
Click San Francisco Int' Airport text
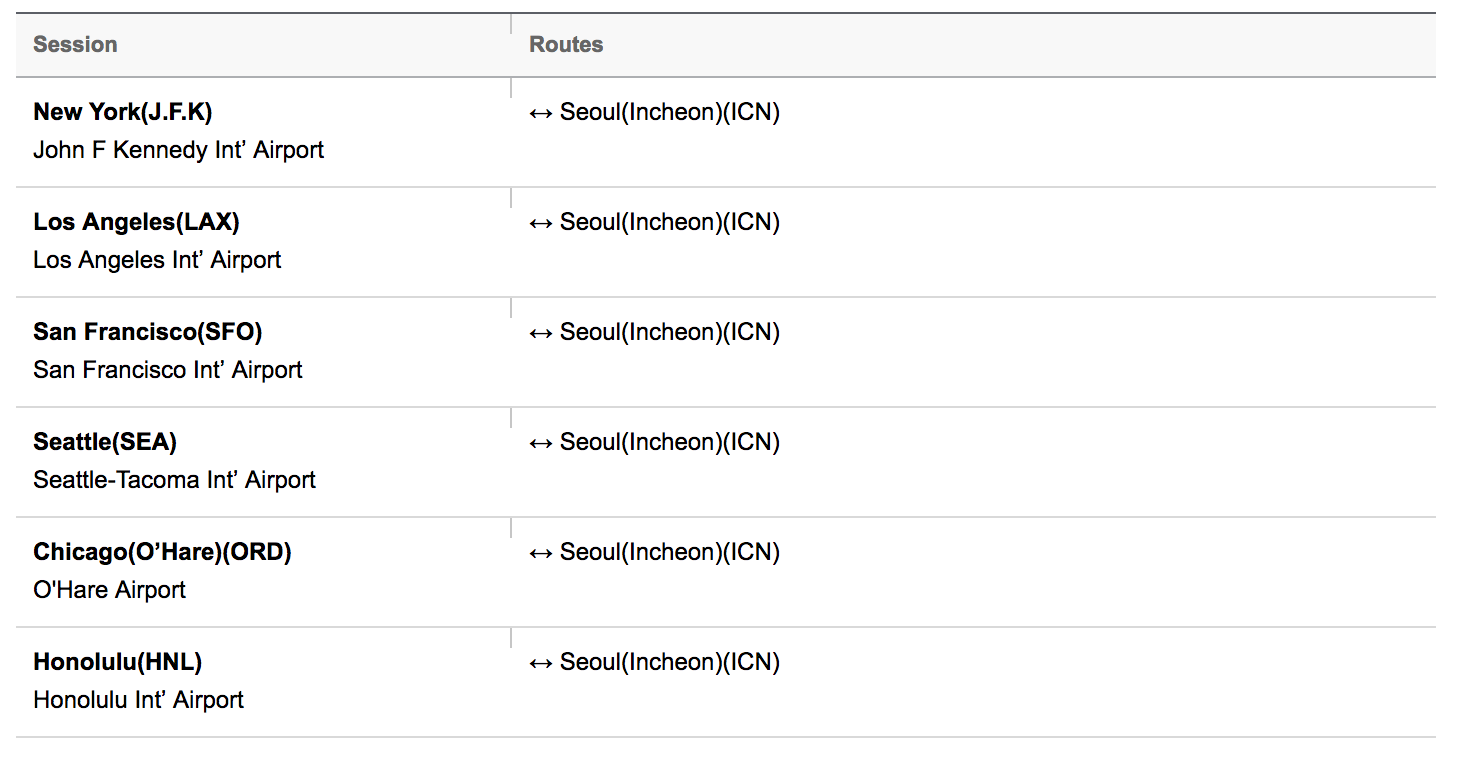[168, 370]
